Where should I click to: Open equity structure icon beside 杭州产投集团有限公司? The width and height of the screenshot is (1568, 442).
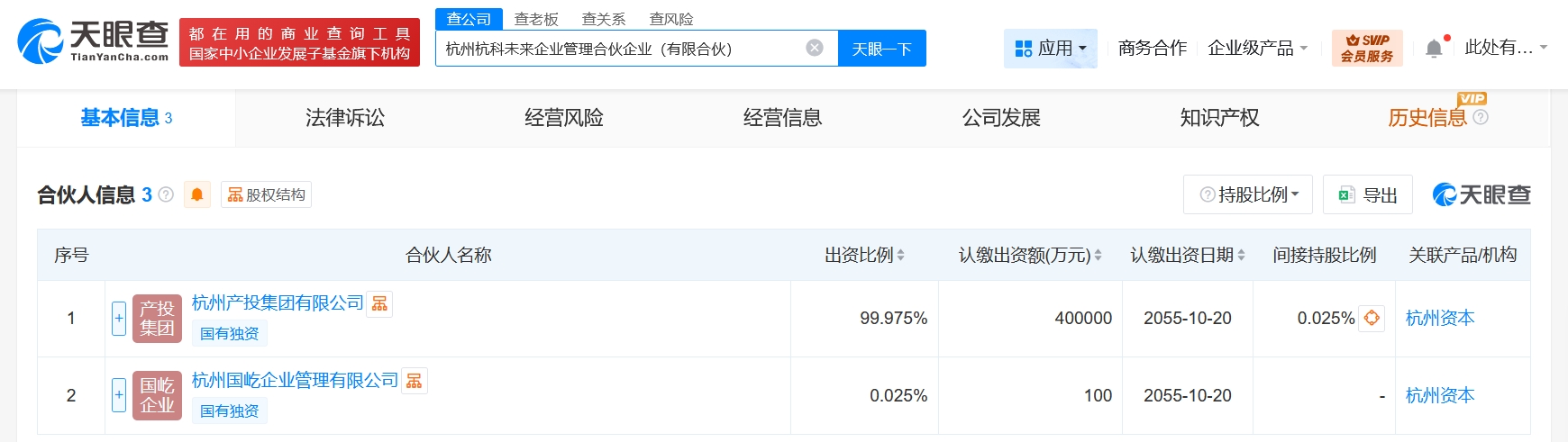pos(380,304)
